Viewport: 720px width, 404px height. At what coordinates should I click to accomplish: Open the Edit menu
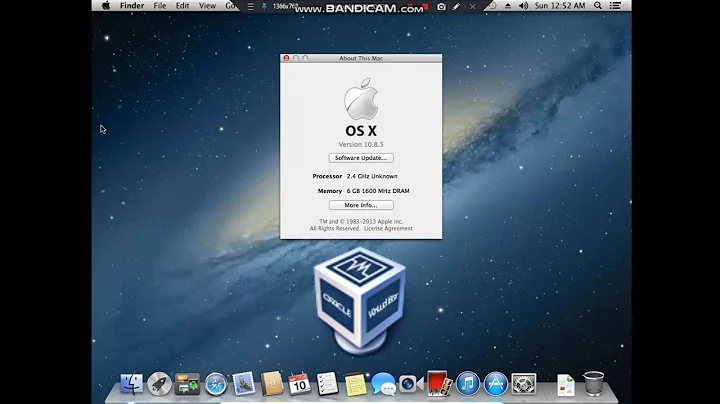tap(182, 6)
